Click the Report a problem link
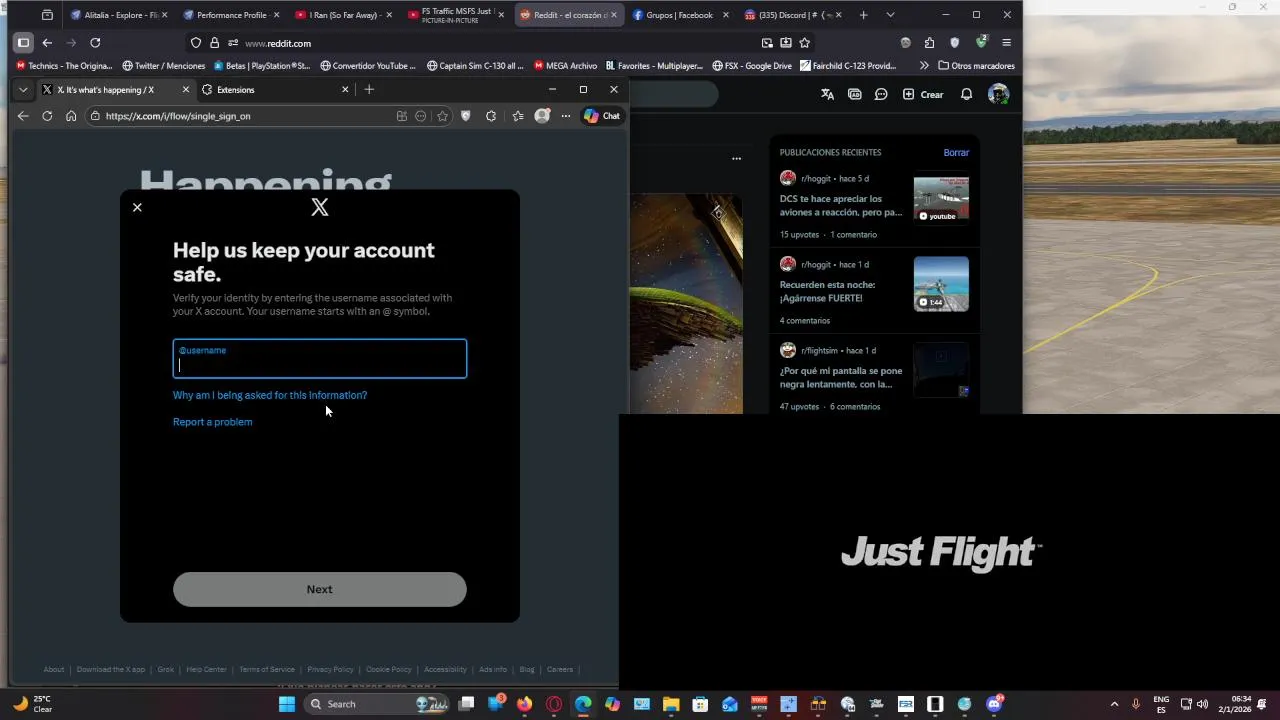This screenshot has height=720, width=1280. point(212,422)
